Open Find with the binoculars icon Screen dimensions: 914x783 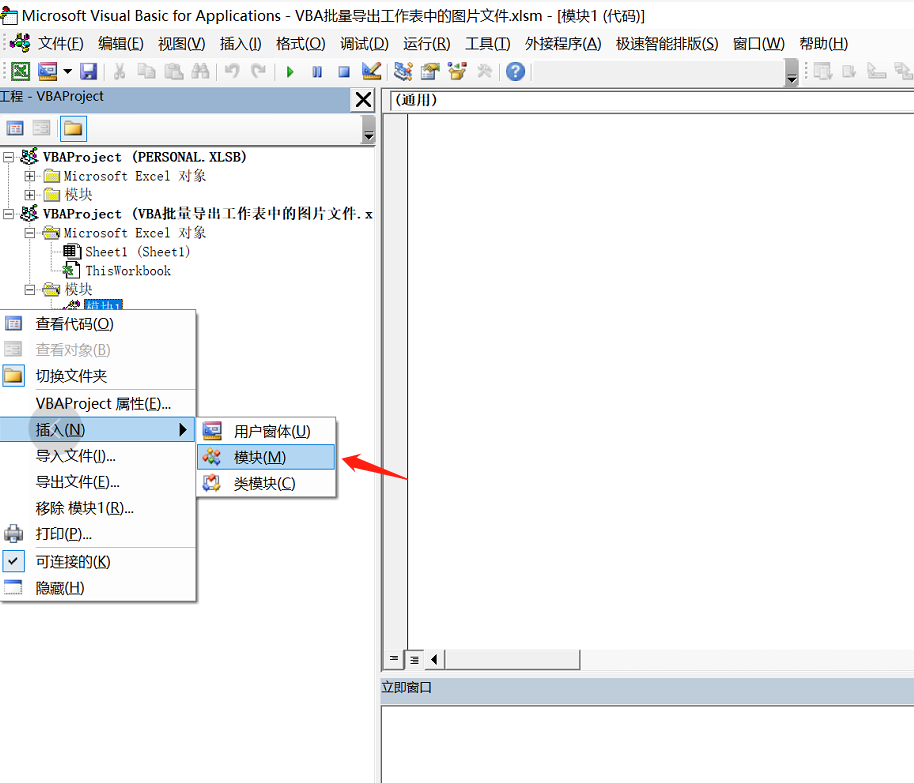[200, 72]
